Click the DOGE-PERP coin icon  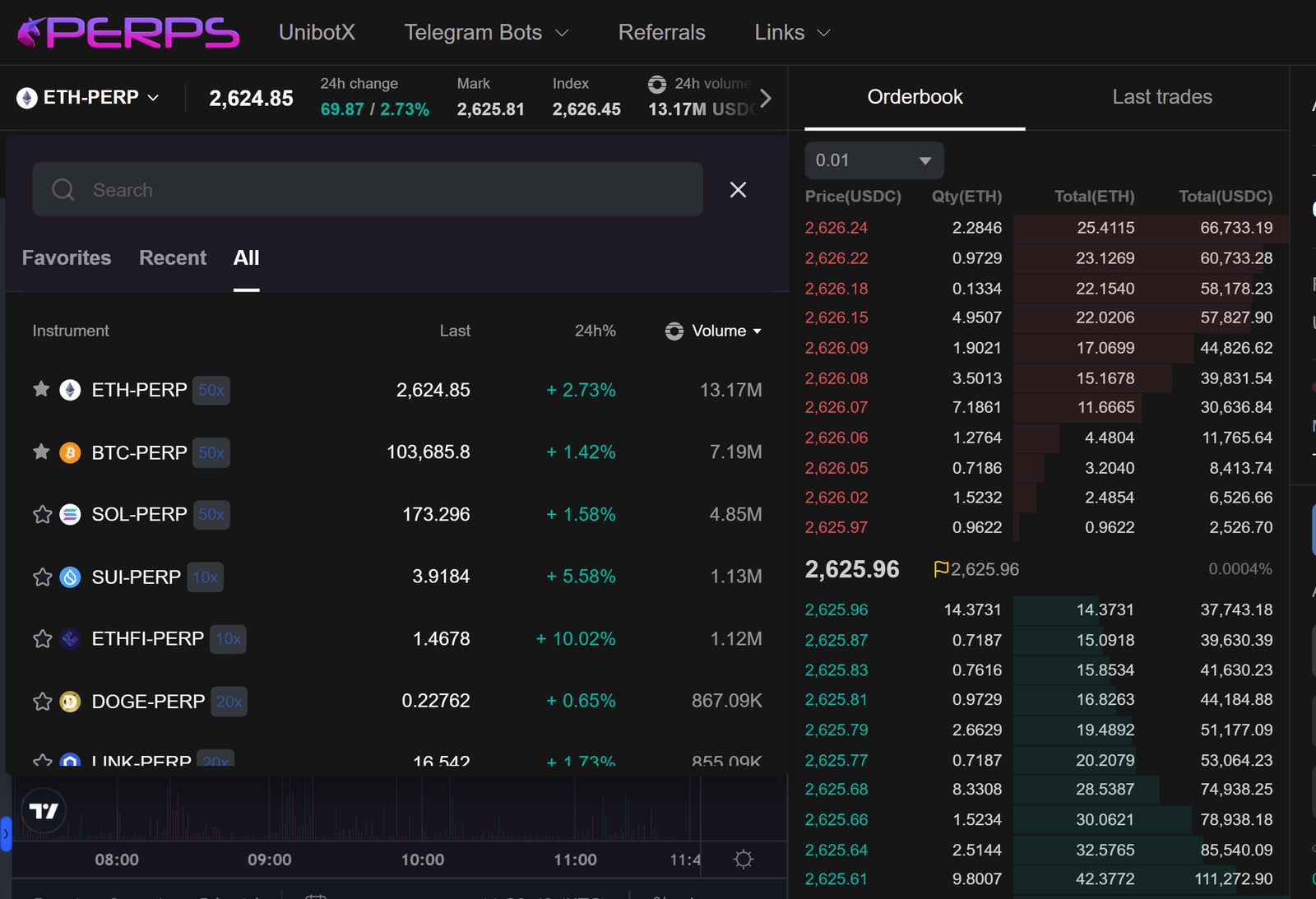[71, 702]
